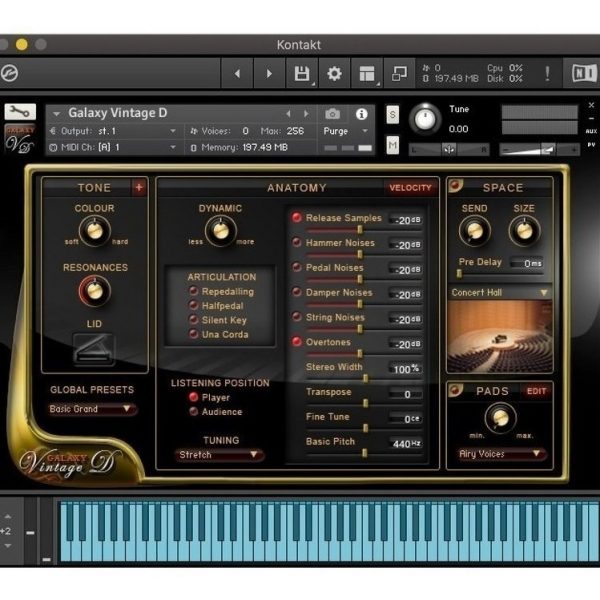Shift keyboard octave up arrow
Image resolution: width=600 pixels, height=600 pixels.
[8, 517]
